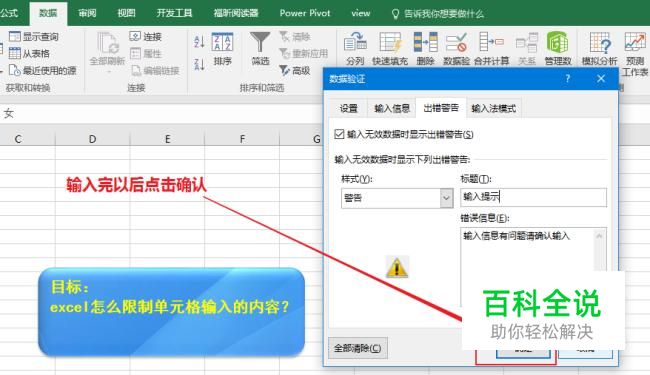
Task: Click the 管理数据模型 (Manage Data Model) icon
Action: (x=558, y=42)
